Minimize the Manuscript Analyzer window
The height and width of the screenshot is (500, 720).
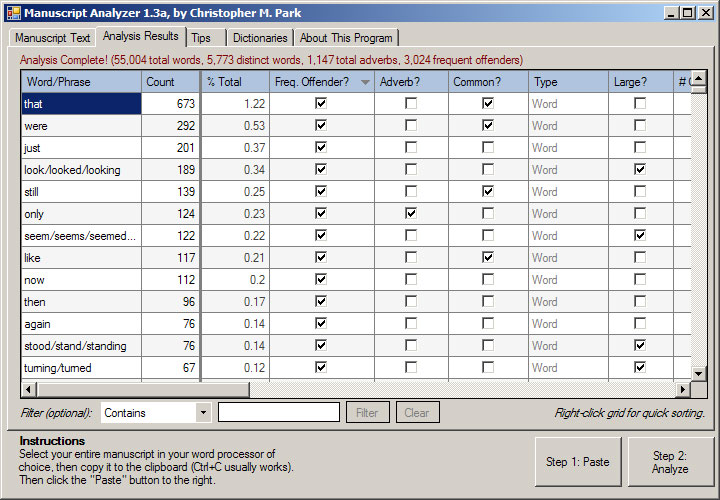[x=672, y=13]
